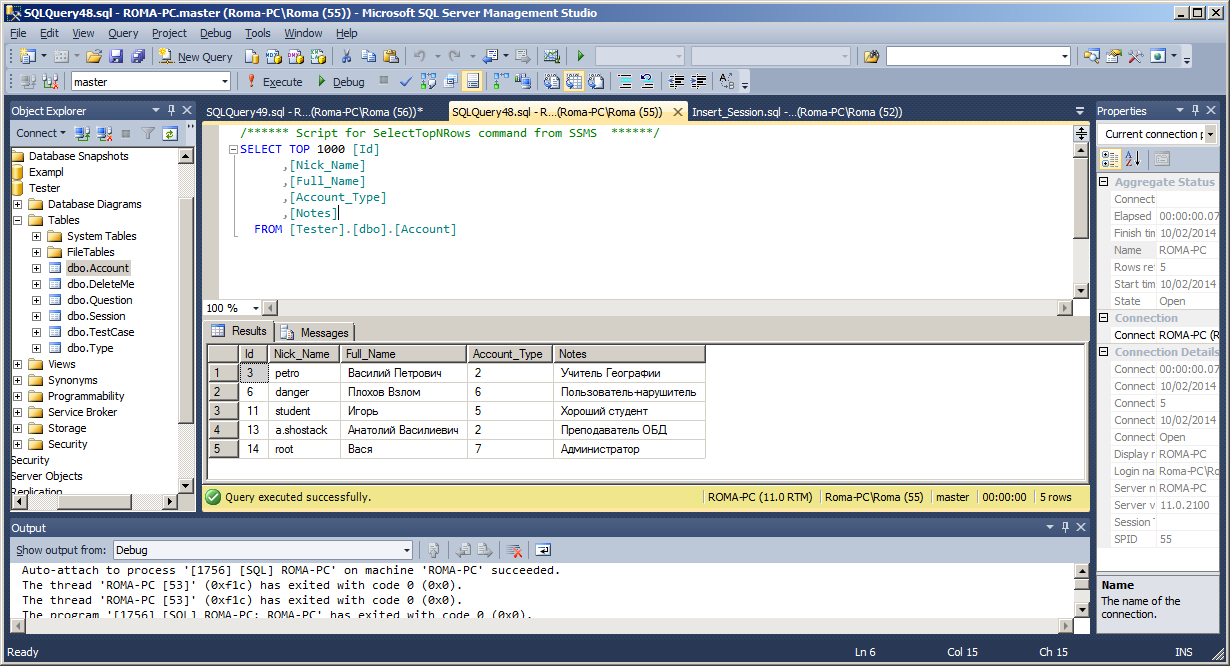Click the Save All icon in toolbar
Screen dimensions: 1230x666
click(x=136, y=57)
